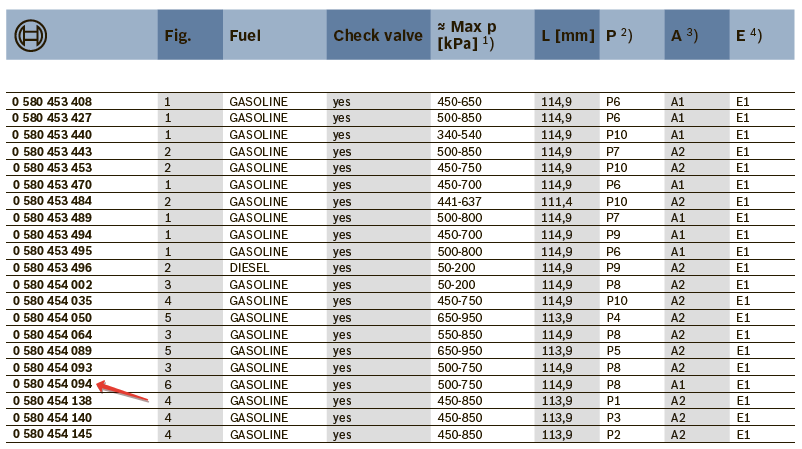Open part number 0 580 454 094
The height and width of the screenshot is (449, 802).
tap(52, 384)
